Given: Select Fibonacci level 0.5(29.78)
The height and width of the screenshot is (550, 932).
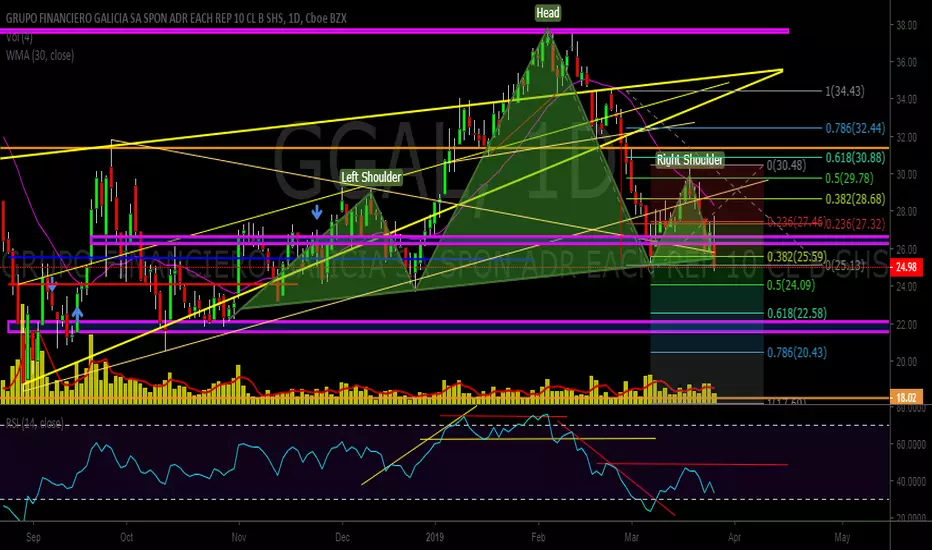Looking at the screenshot, I should [849, 178].
